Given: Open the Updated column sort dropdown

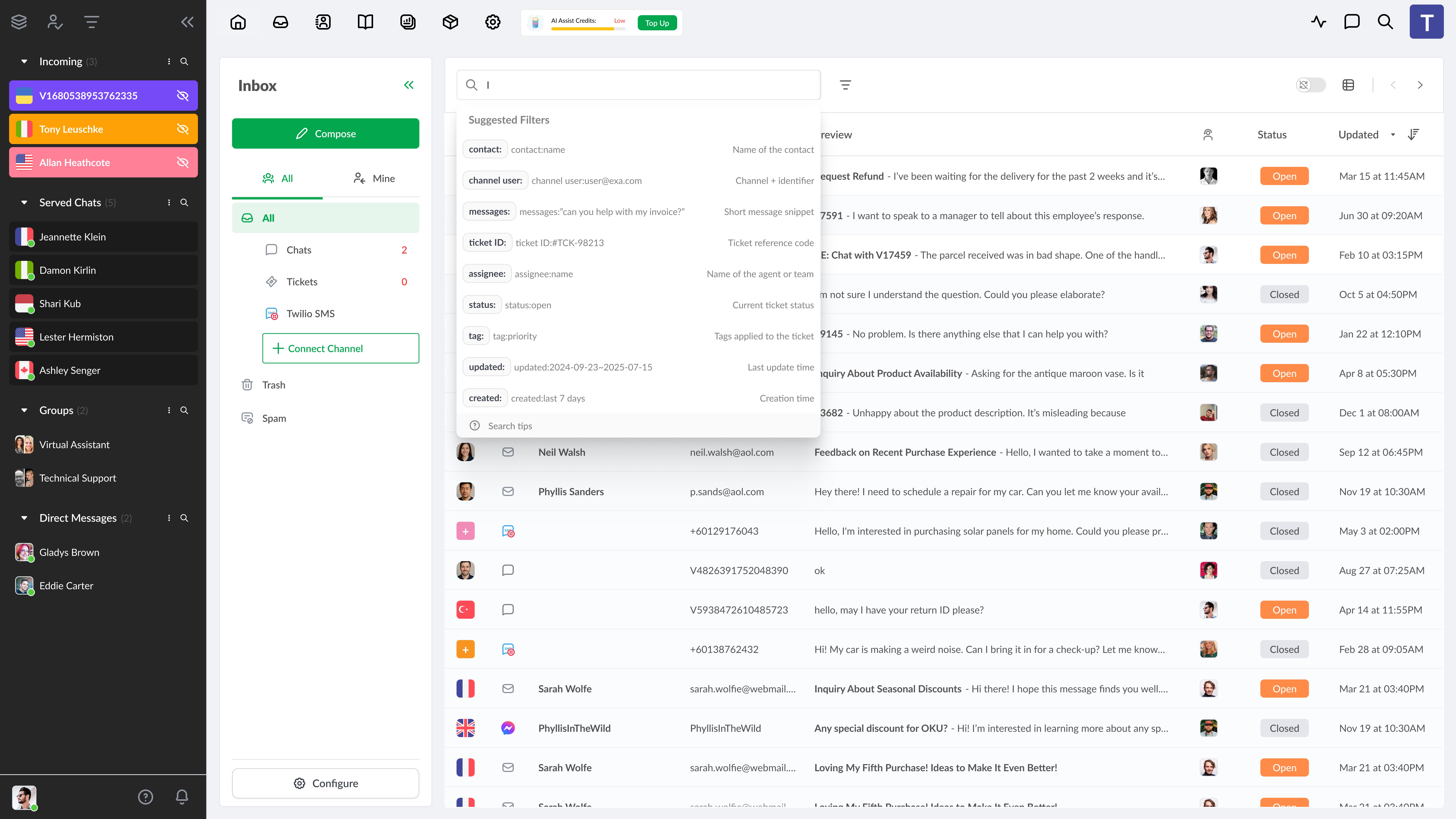Looking at the screenshot, I should click(1393, 135).
